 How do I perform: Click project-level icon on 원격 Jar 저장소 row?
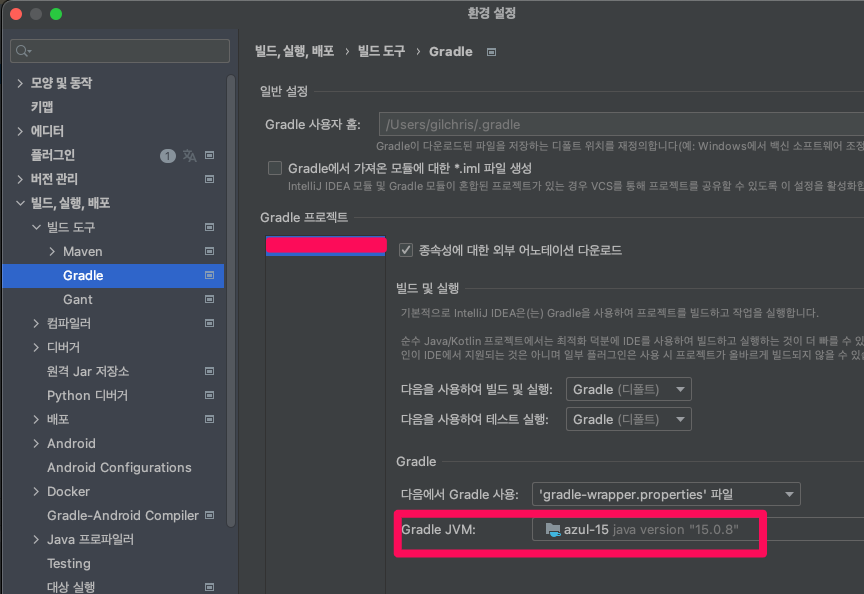click(209, 371)
